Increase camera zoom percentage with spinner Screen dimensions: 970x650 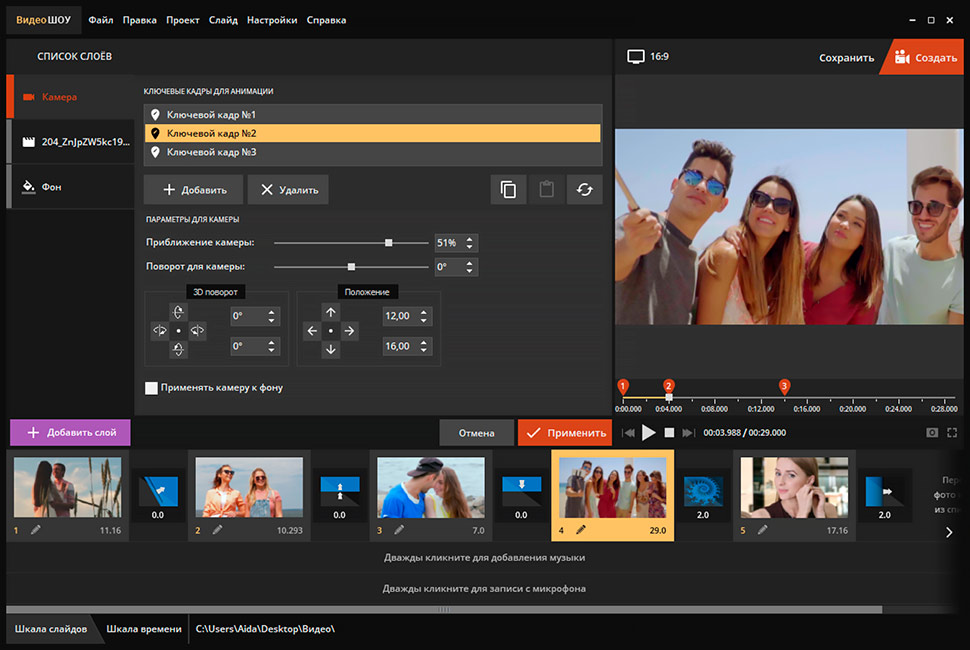[x=471, y=239]
